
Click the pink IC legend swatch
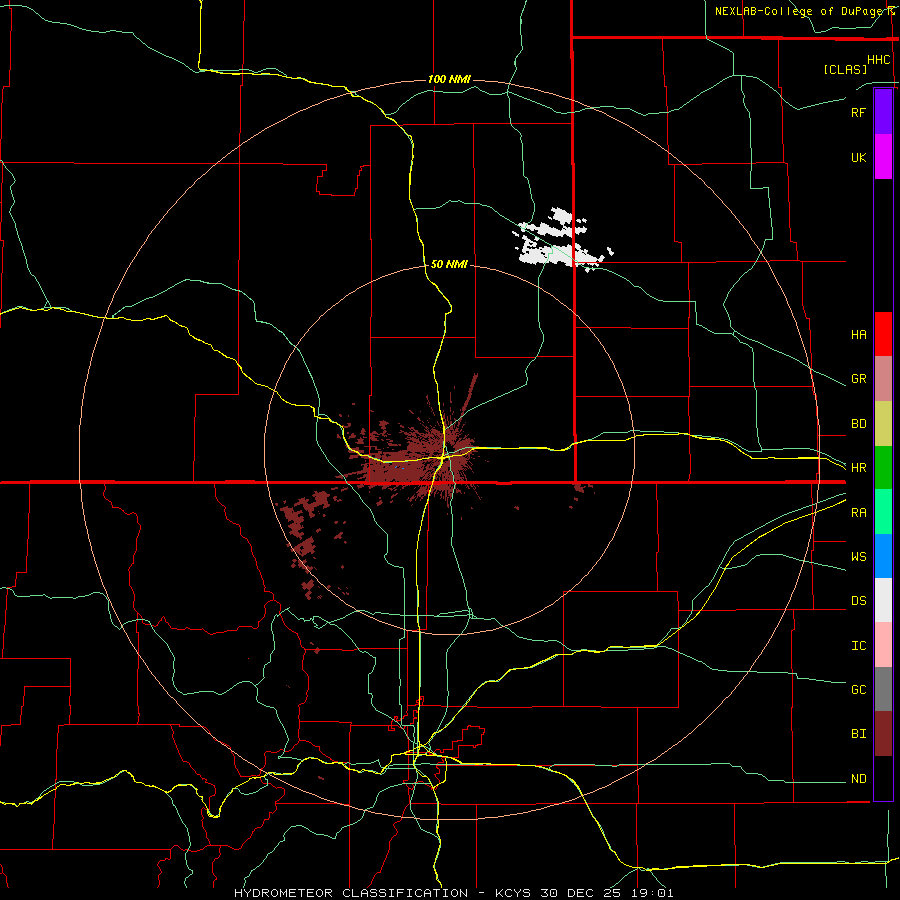(x=883, y=645)
